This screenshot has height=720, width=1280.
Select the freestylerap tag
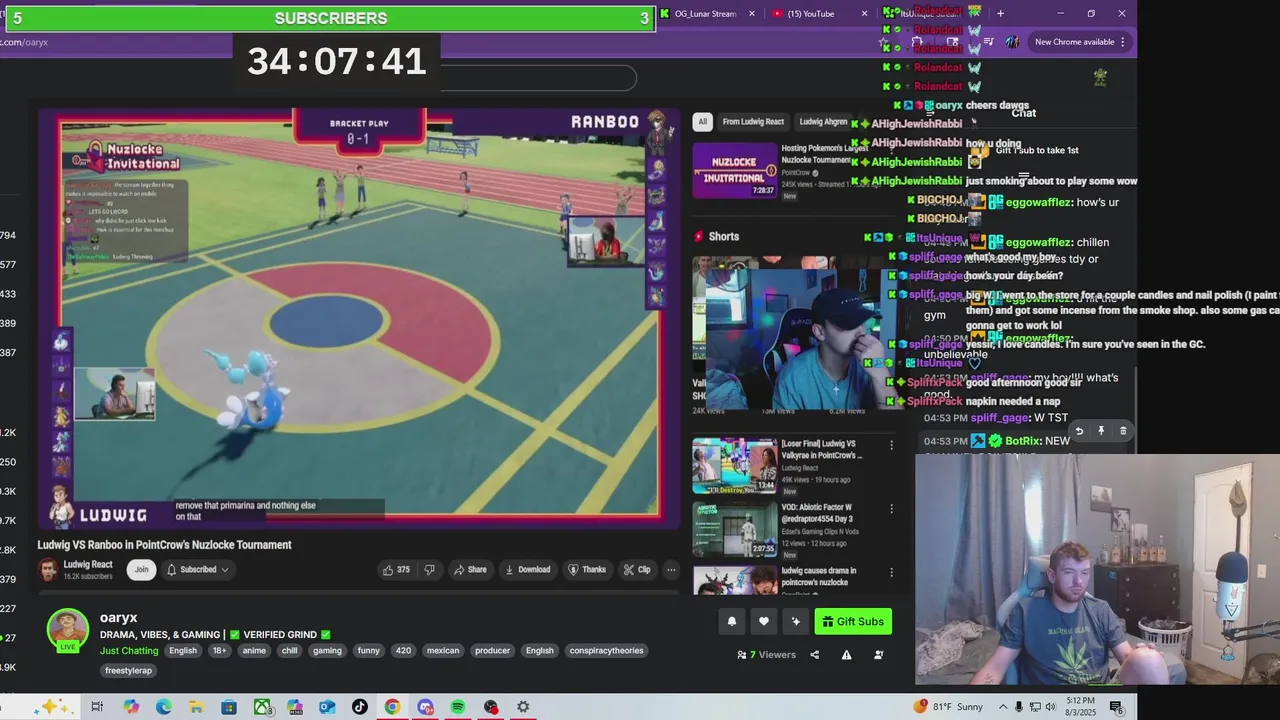[129, 671]
